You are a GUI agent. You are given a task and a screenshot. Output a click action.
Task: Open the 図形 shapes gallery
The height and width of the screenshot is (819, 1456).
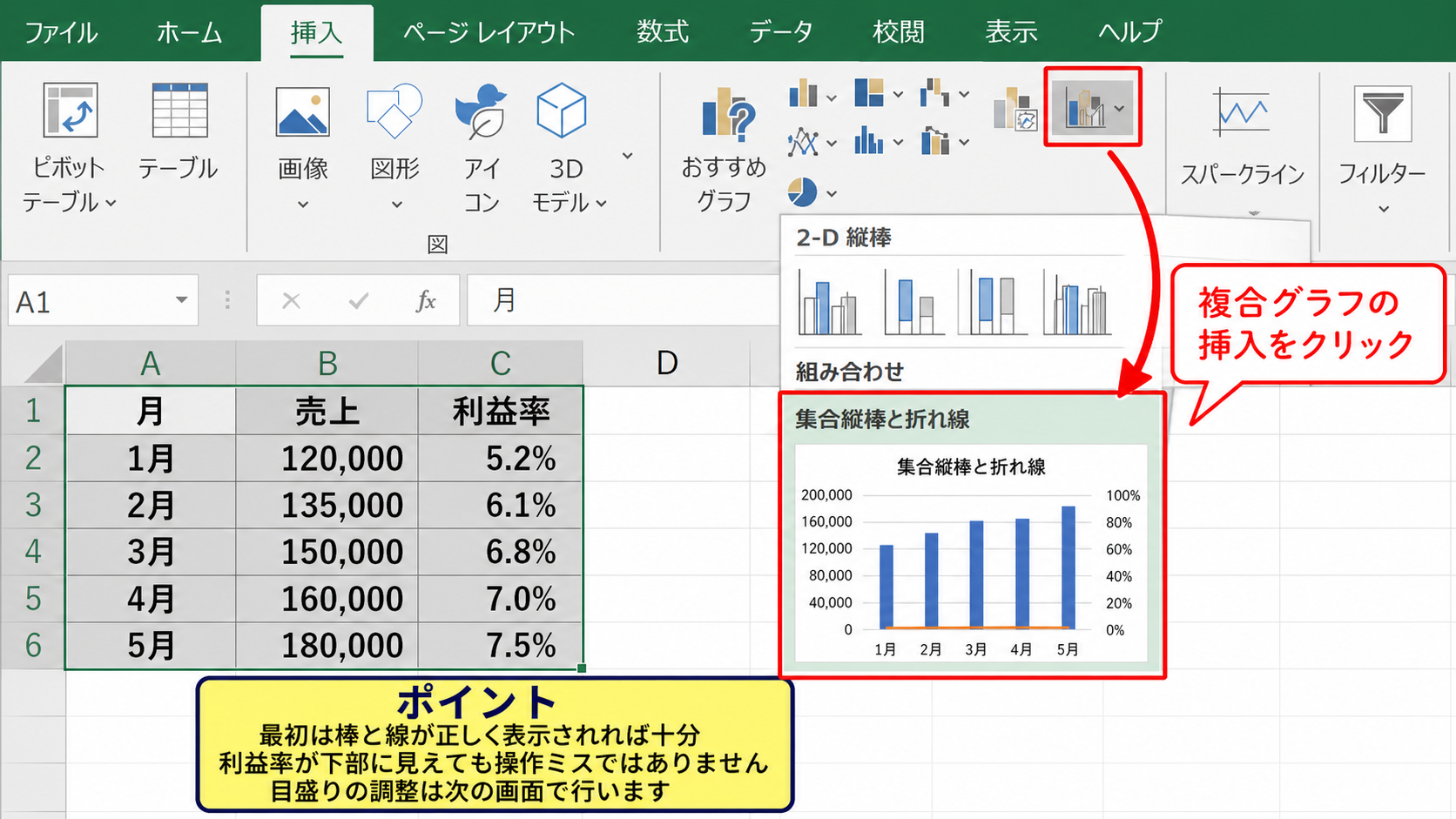point(395,148)
